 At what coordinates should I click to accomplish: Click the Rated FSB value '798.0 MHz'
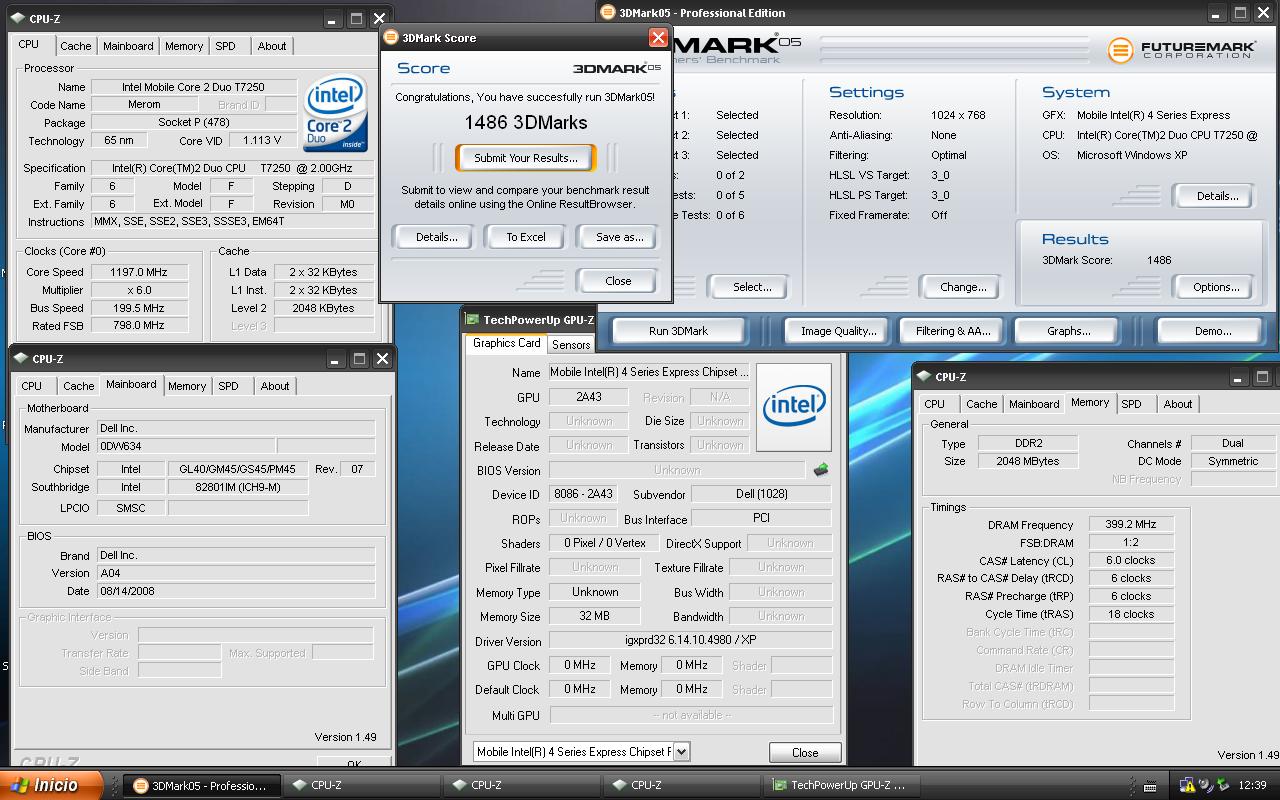(x=139, y=326)
